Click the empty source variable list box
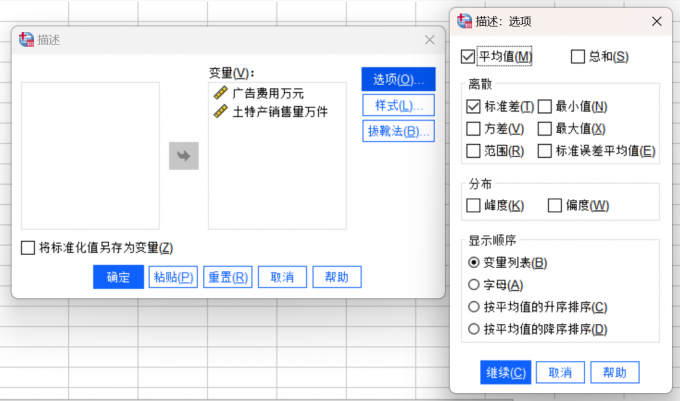This screenshot has width=680, height=401. (91, 156)
